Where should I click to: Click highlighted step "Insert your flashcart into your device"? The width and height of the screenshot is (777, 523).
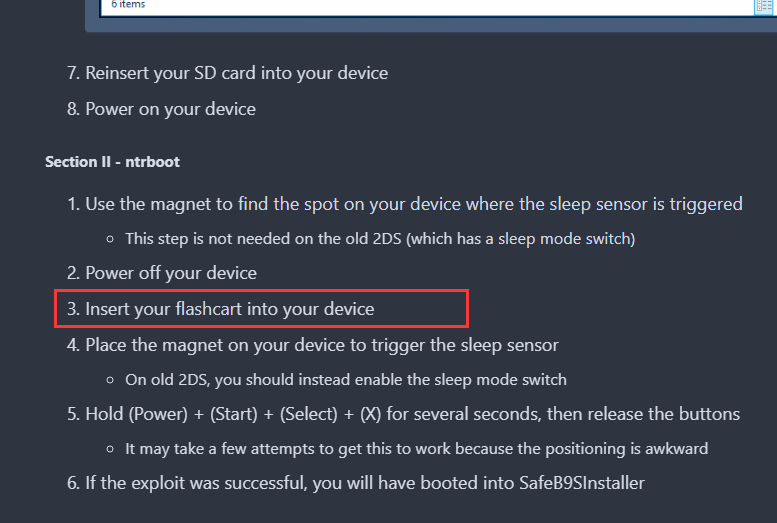229,309
